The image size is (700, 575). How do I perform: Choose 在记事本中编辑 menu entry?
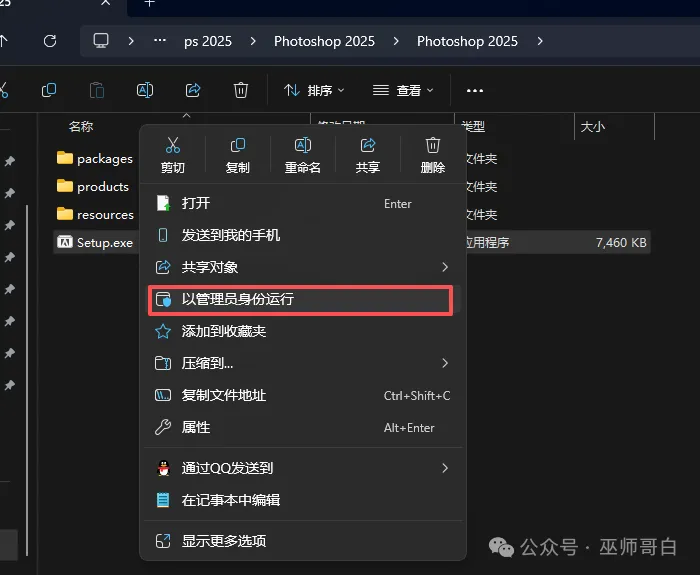point(302,500)
